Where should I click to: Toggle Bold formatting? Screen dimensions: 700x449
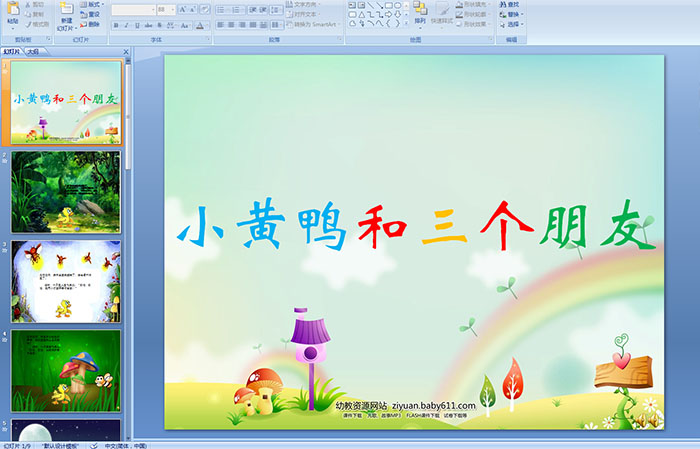[x=114, y=25]
